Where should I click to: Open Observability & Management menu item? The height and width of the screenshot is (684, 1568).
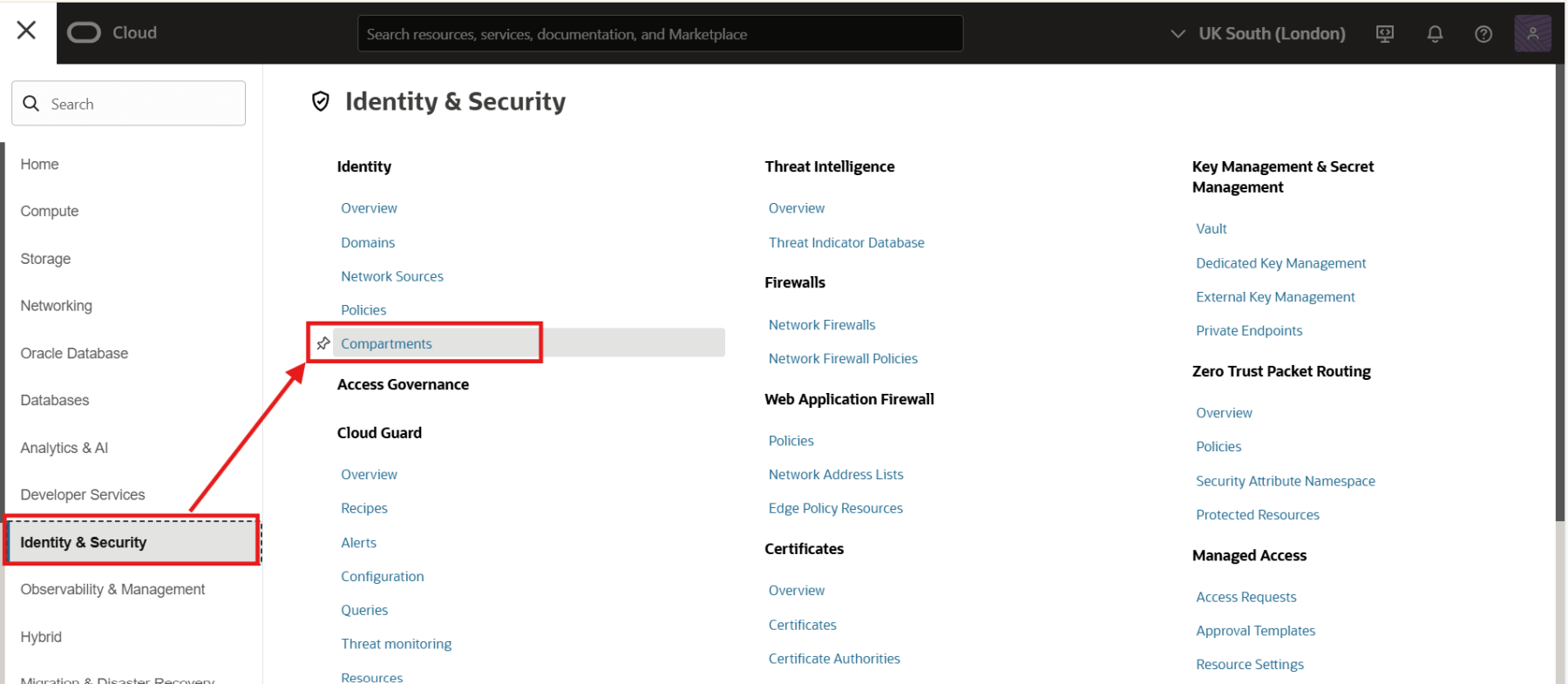tap(112, 590)
